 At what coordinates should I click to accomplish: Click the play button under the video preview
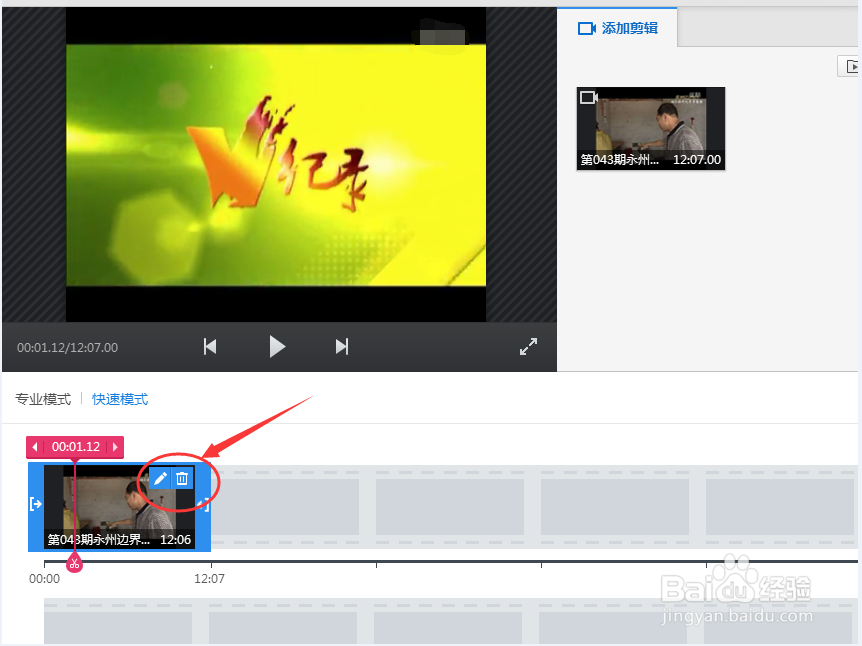(277, 347)
